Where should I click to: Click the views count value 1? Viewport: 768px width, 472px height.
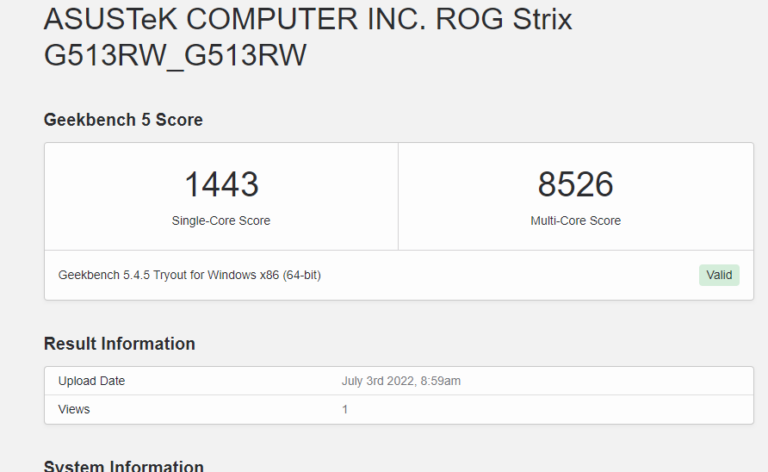[345, 409]
